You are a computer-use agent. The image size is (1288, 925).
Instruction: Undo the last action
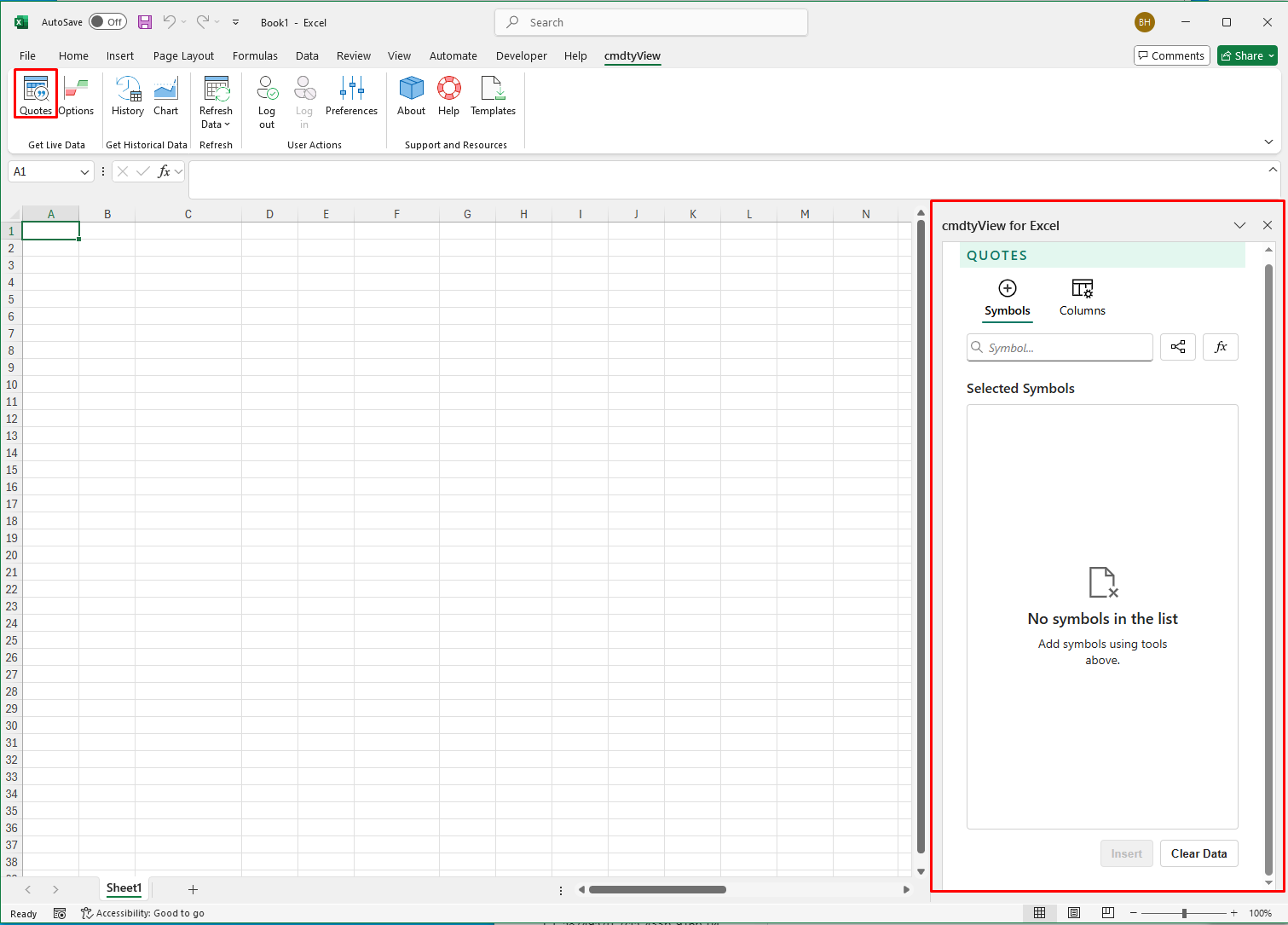[169, 22]
